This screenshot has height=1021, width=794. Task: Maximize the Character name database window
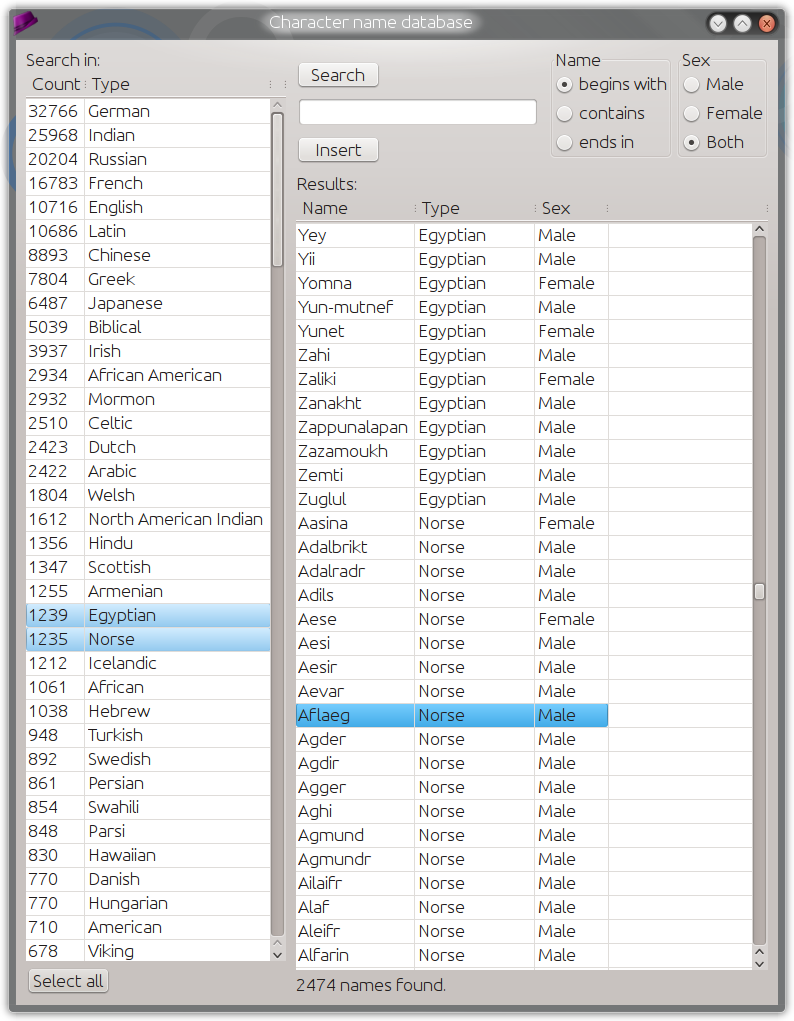(x=743, y=23)
